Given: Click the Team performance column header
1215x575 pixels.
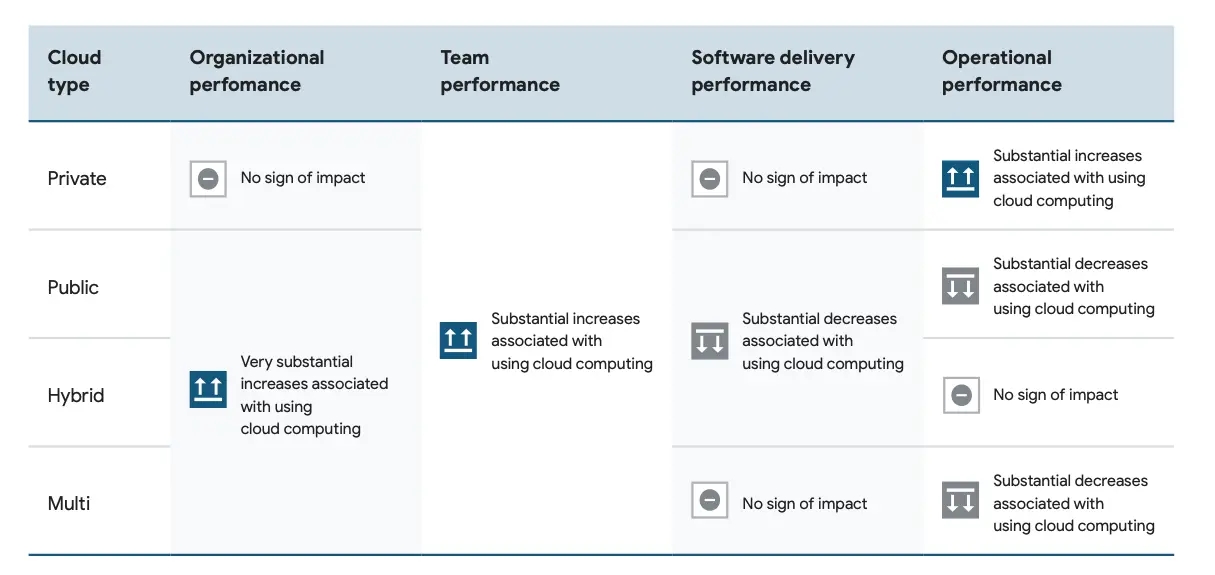Looking at the screenshot, I should click(500, 71).
